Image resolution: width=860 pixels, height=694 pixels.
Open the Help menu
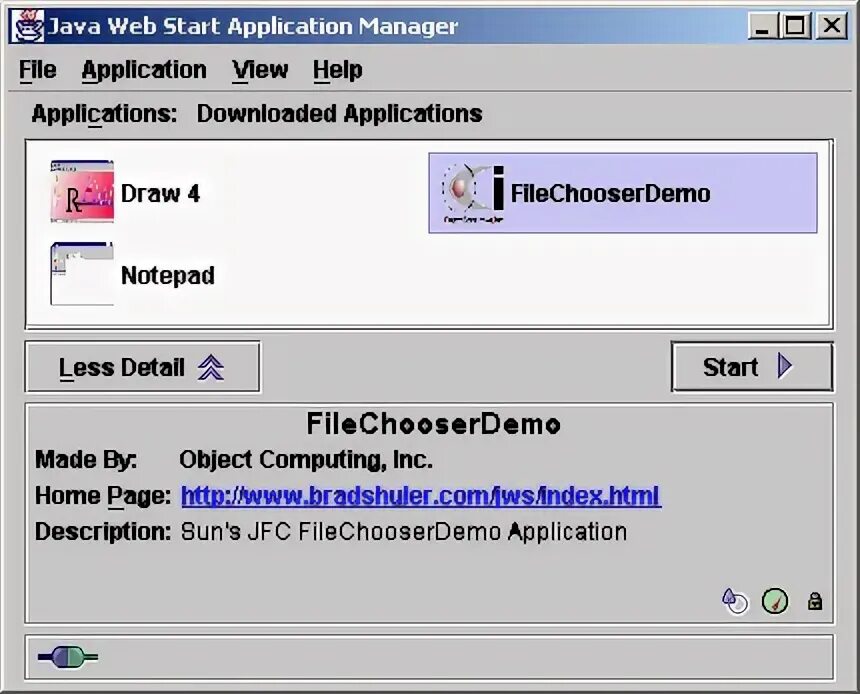(337, 71)
